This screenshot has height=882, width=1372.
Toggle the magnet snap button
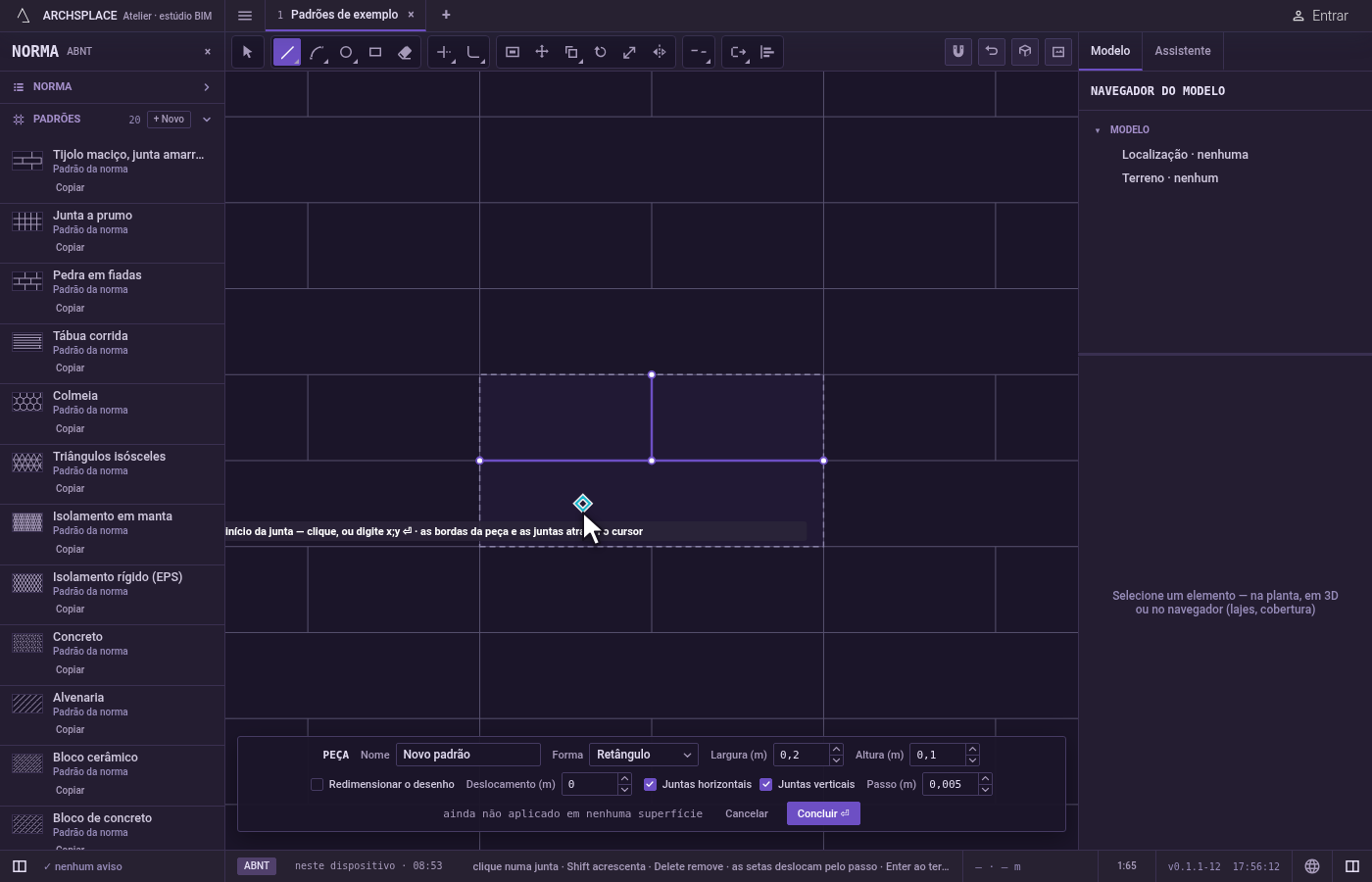click(958, 52)
